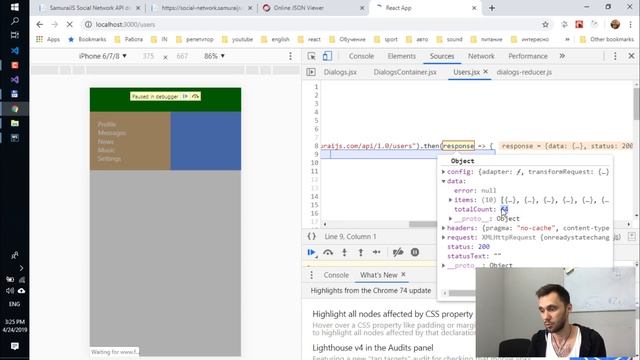Open the english bookmarks folder
The height and width of the screenshot is (360, 640).
click(x=276, y=40)
